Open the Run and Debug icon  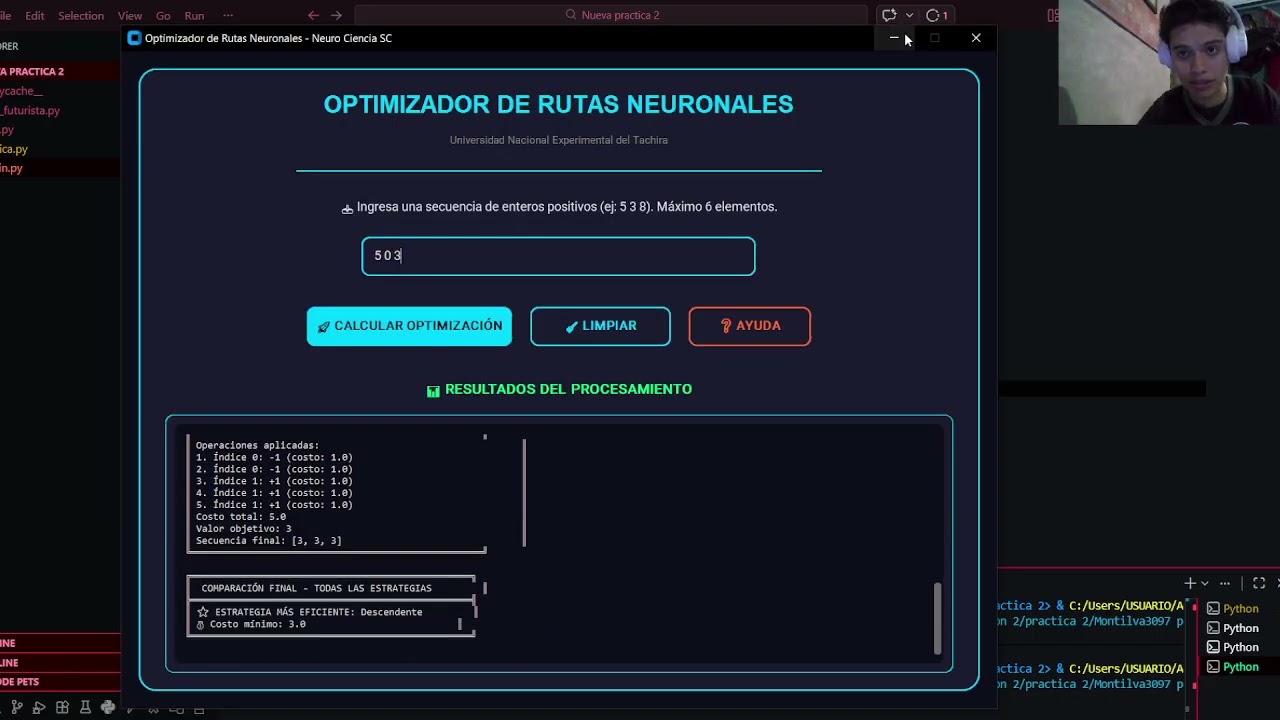(x=39, y=708)
